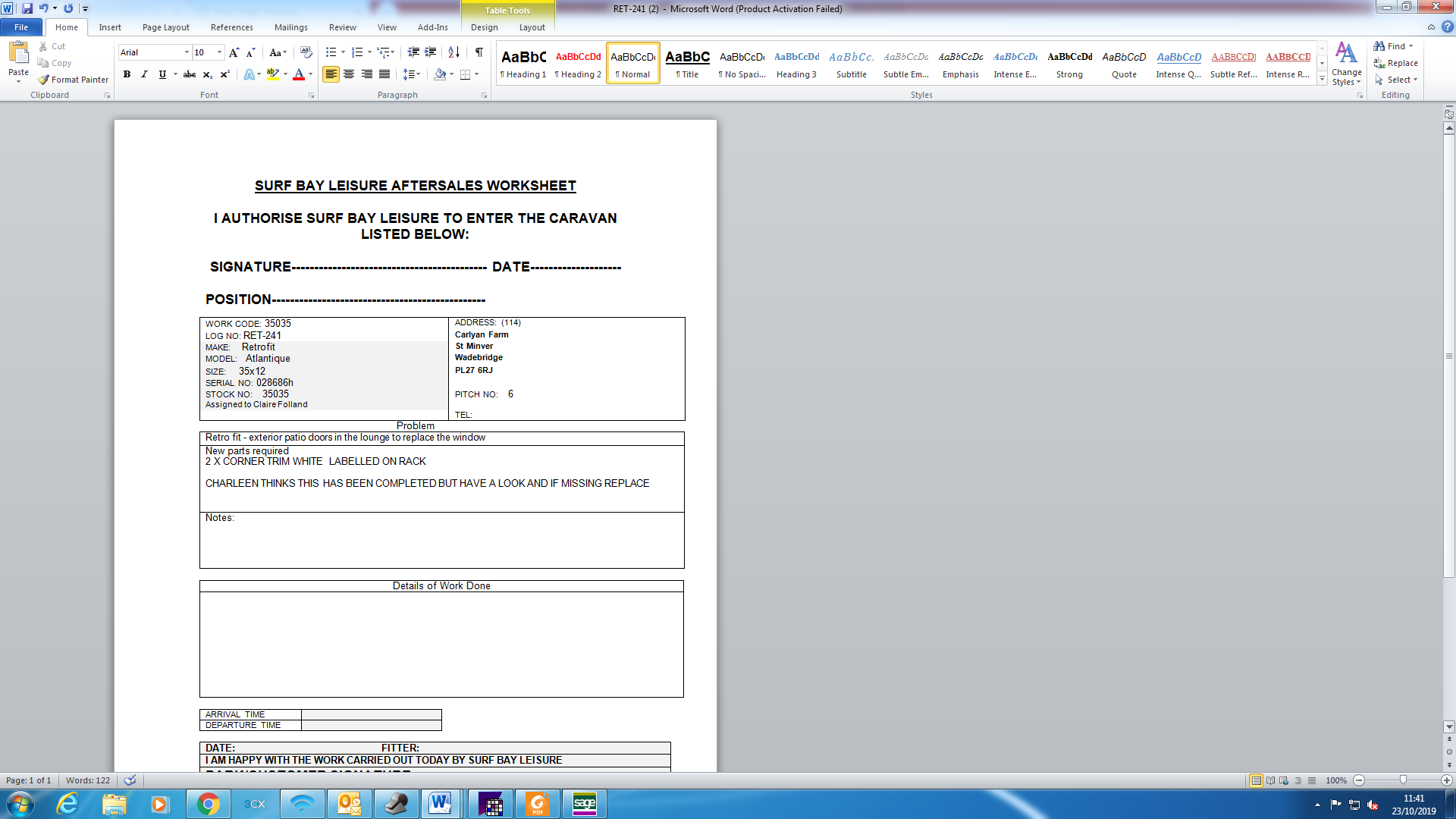The image size is (1456, 819).
Task: Click the Replace button
Action: 1395,63
